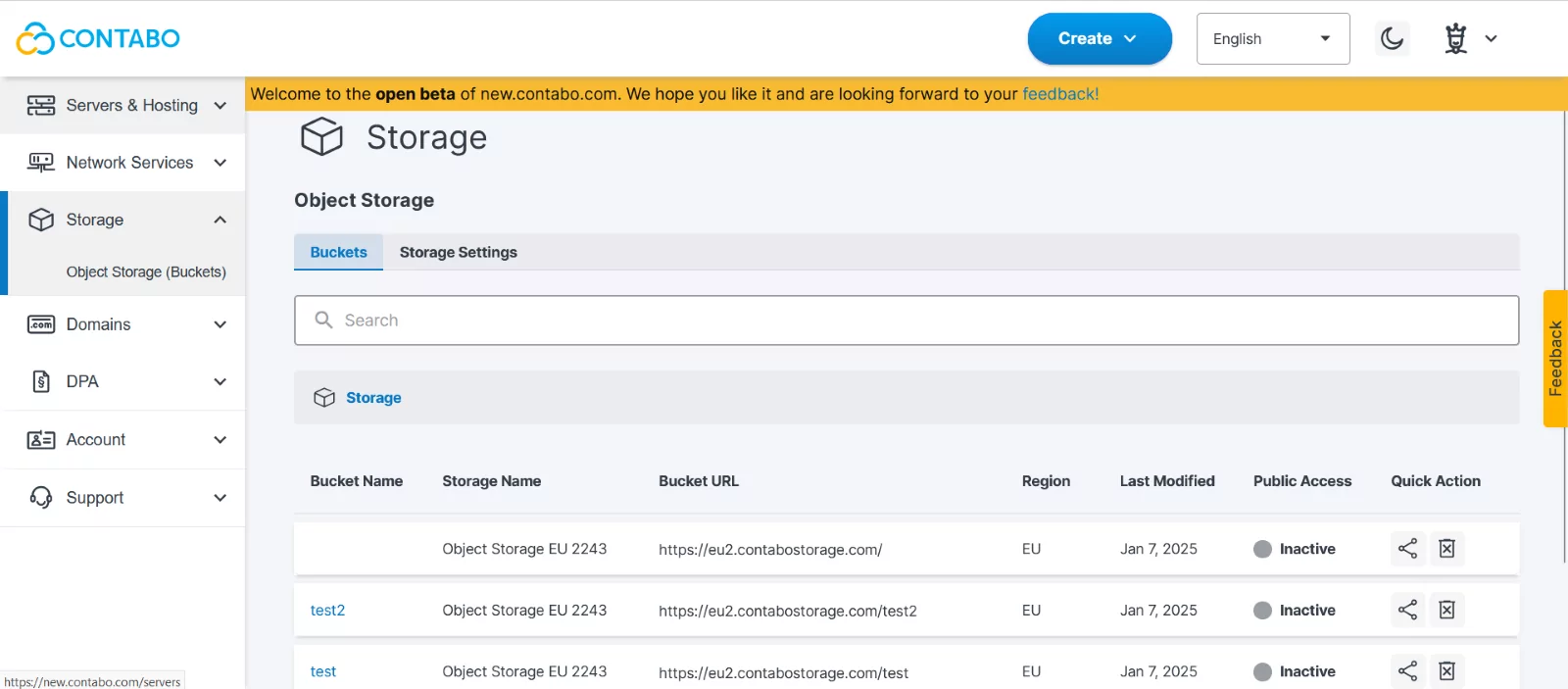Expand Servers & Hosting chevron
This screenshot has height=689, width=1568.
[220, 105]
